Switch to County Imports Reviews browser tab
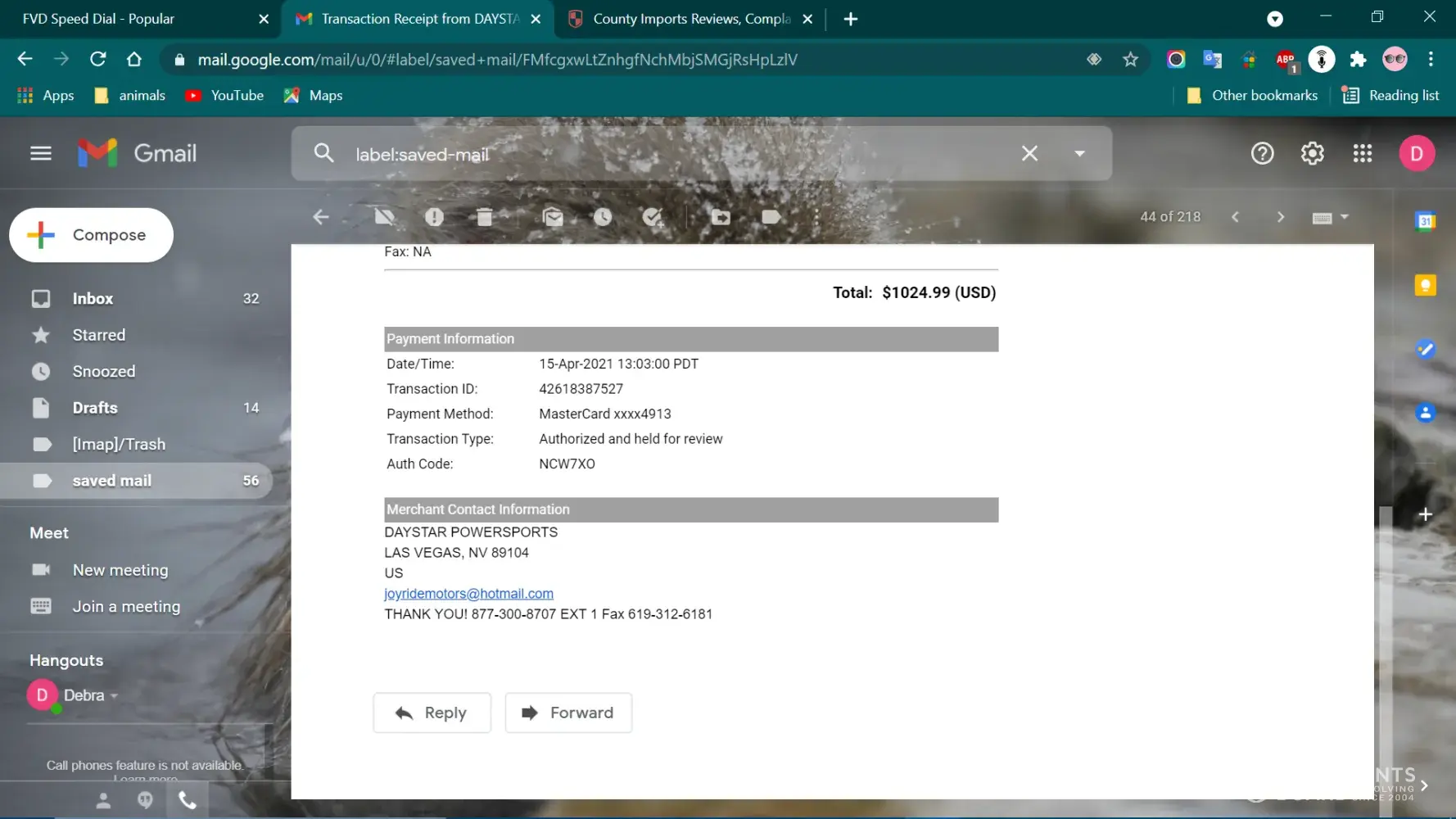The image size is (1456, 819). (690, 19)
